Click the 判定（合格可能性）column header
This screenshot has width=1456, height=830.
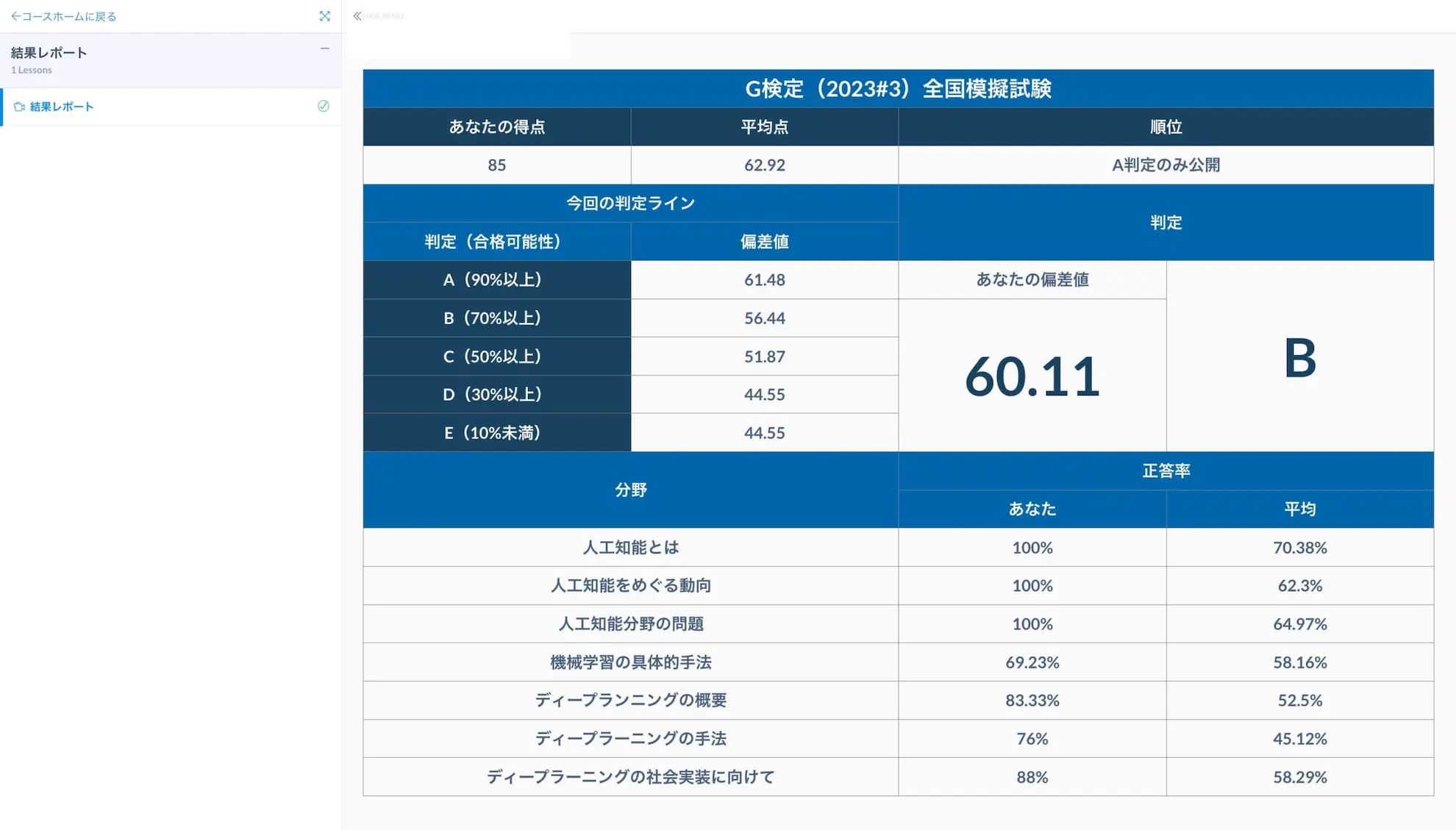(497, 241)
